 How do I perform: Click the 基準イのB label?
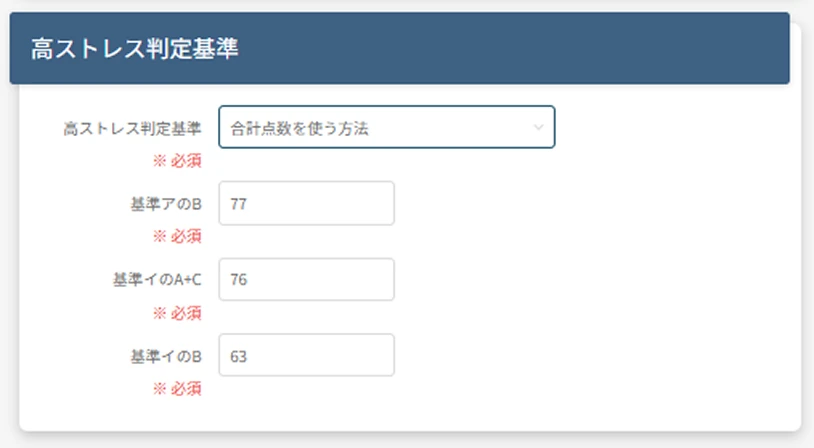tap(166, 356)
